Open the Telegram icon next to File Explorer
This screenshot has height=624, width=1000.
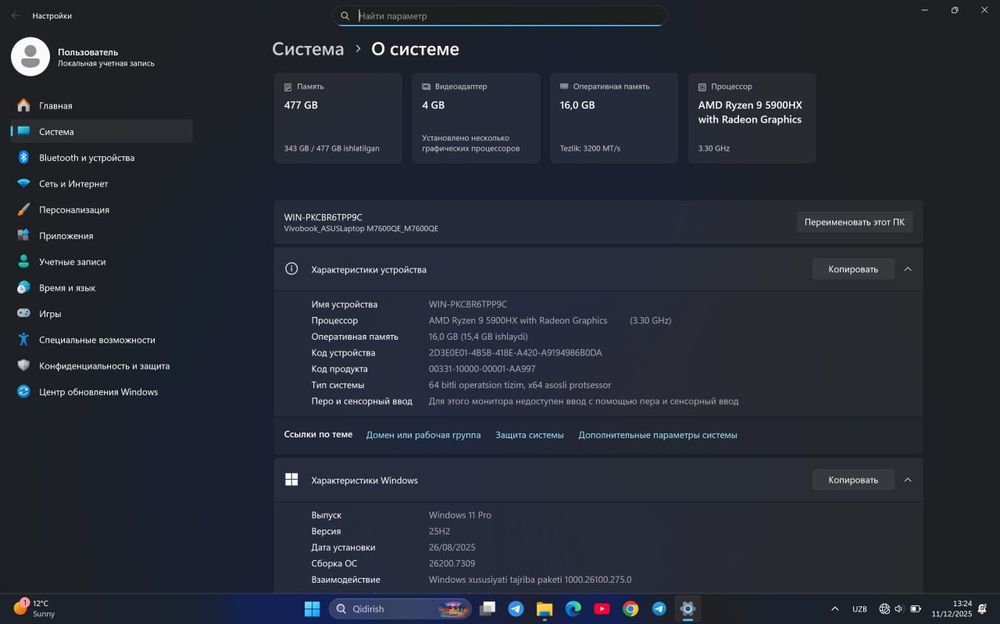pos(516,609)
